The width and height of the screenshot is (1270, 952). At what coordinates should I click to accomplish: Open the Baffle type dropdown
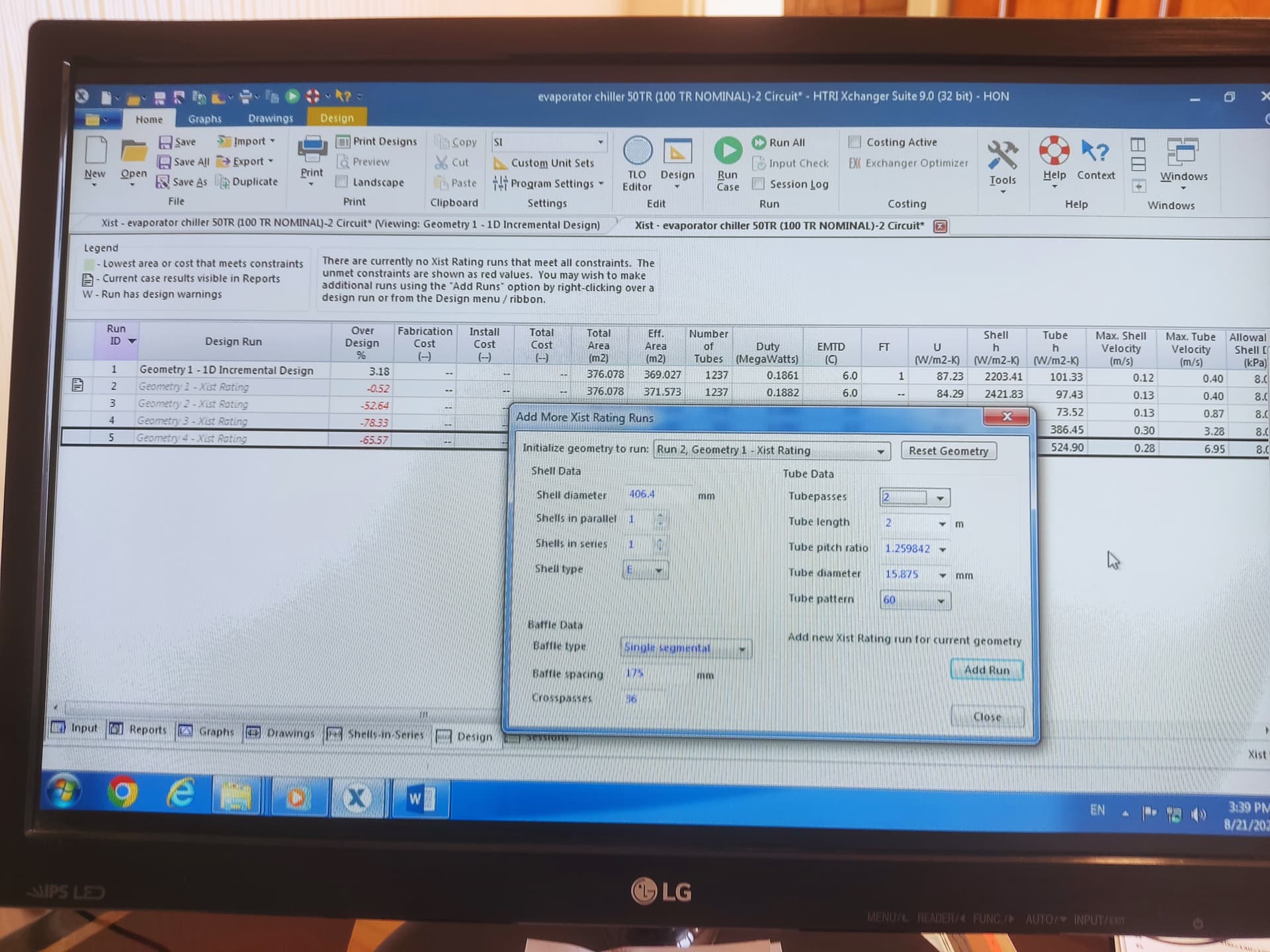742,649
